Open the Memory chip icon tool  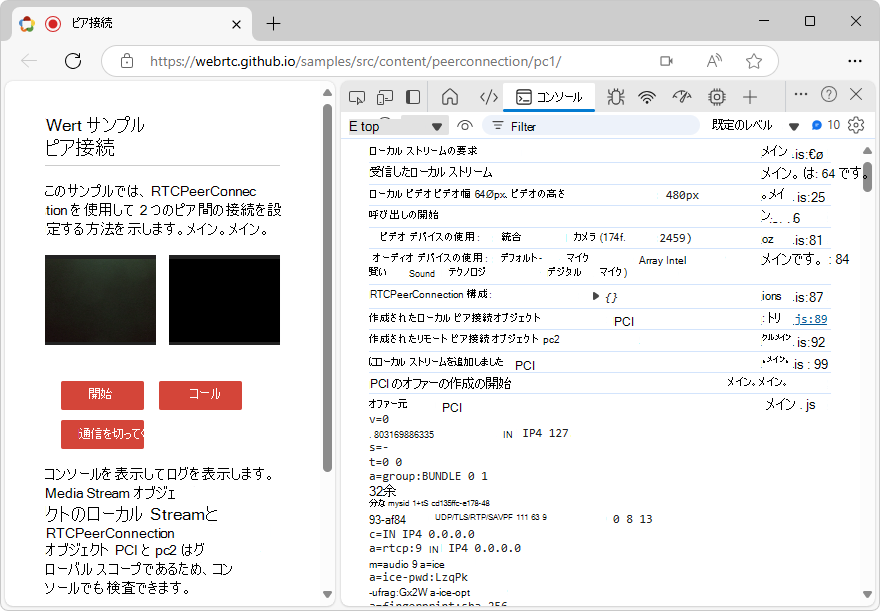pos(717,97)
